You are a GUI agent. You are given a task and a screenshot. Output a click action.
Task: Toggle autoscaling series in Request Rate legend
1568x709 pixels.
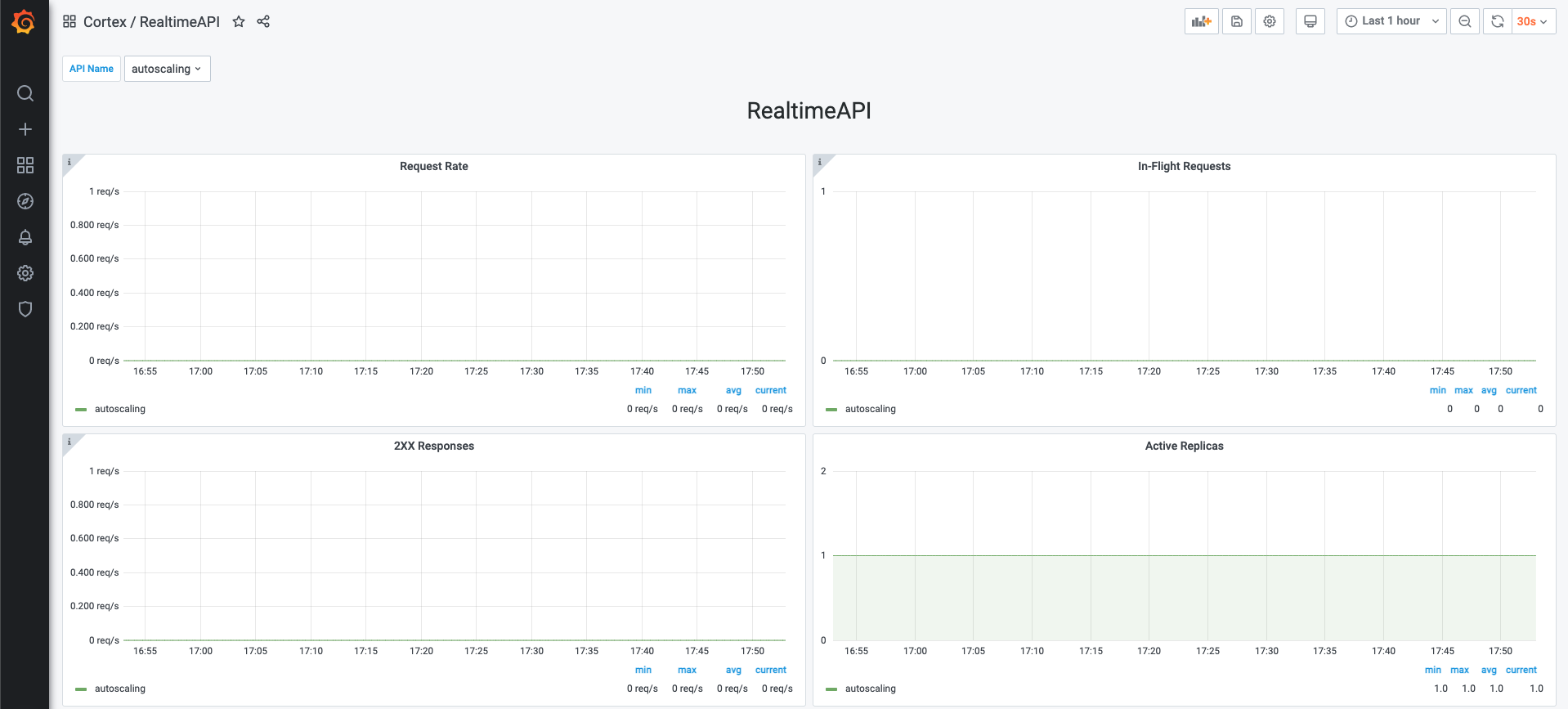pos(120,409)
